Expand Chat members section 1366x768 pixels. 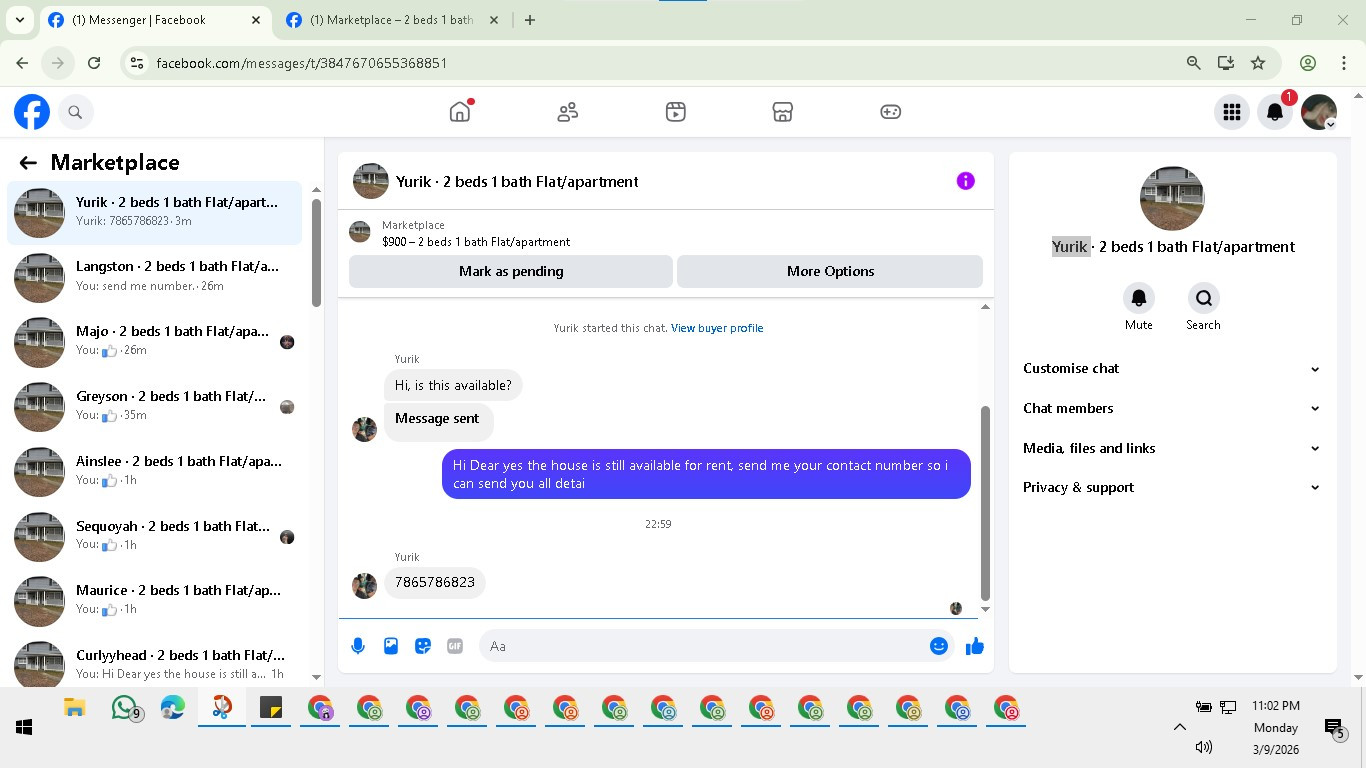pos(1171,408)
